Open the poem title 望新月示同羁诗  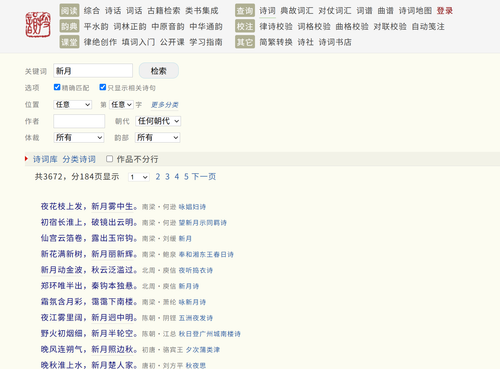point(203,223)
